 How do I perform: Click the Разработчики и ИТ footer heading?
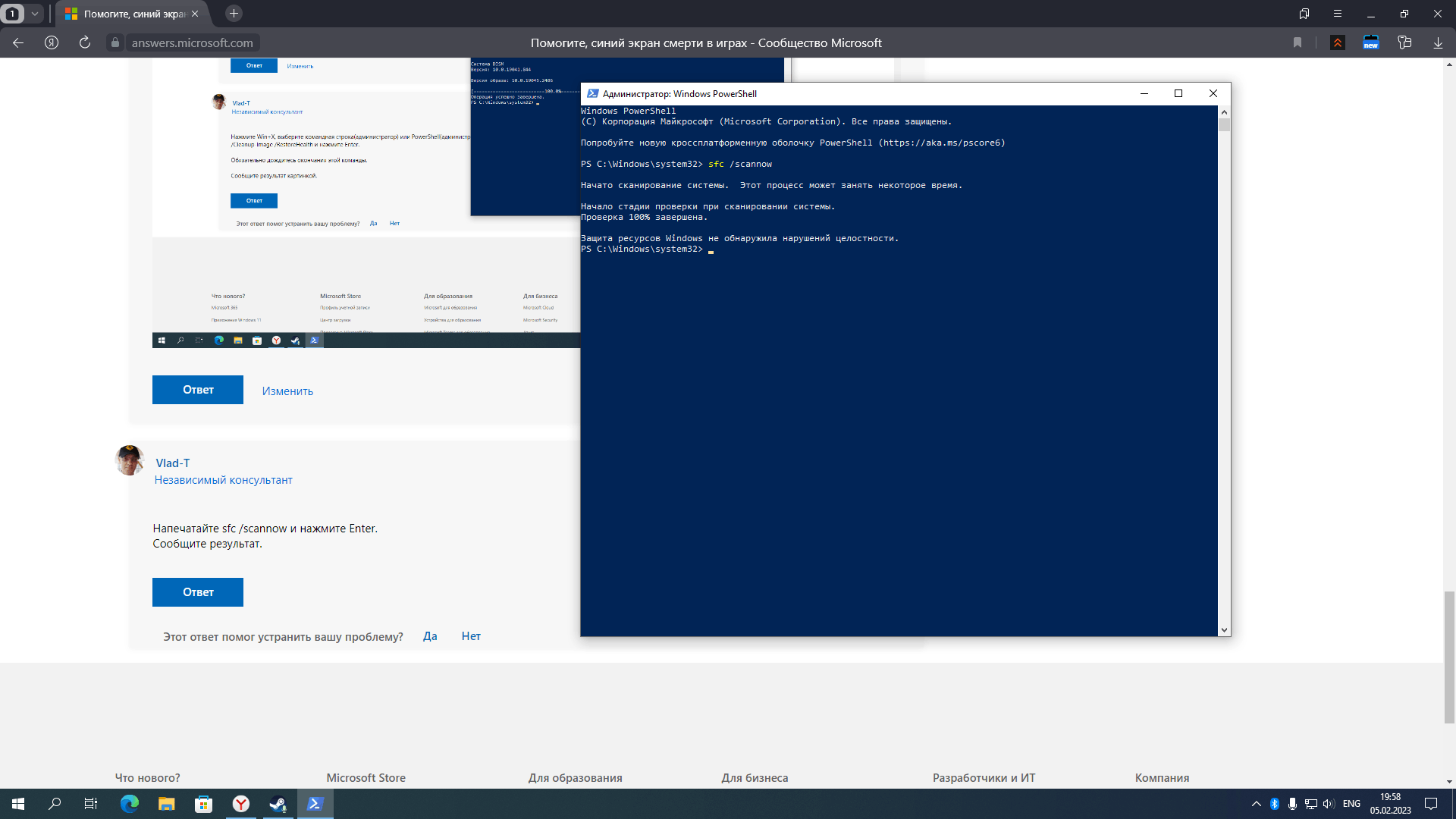[984, 778]
